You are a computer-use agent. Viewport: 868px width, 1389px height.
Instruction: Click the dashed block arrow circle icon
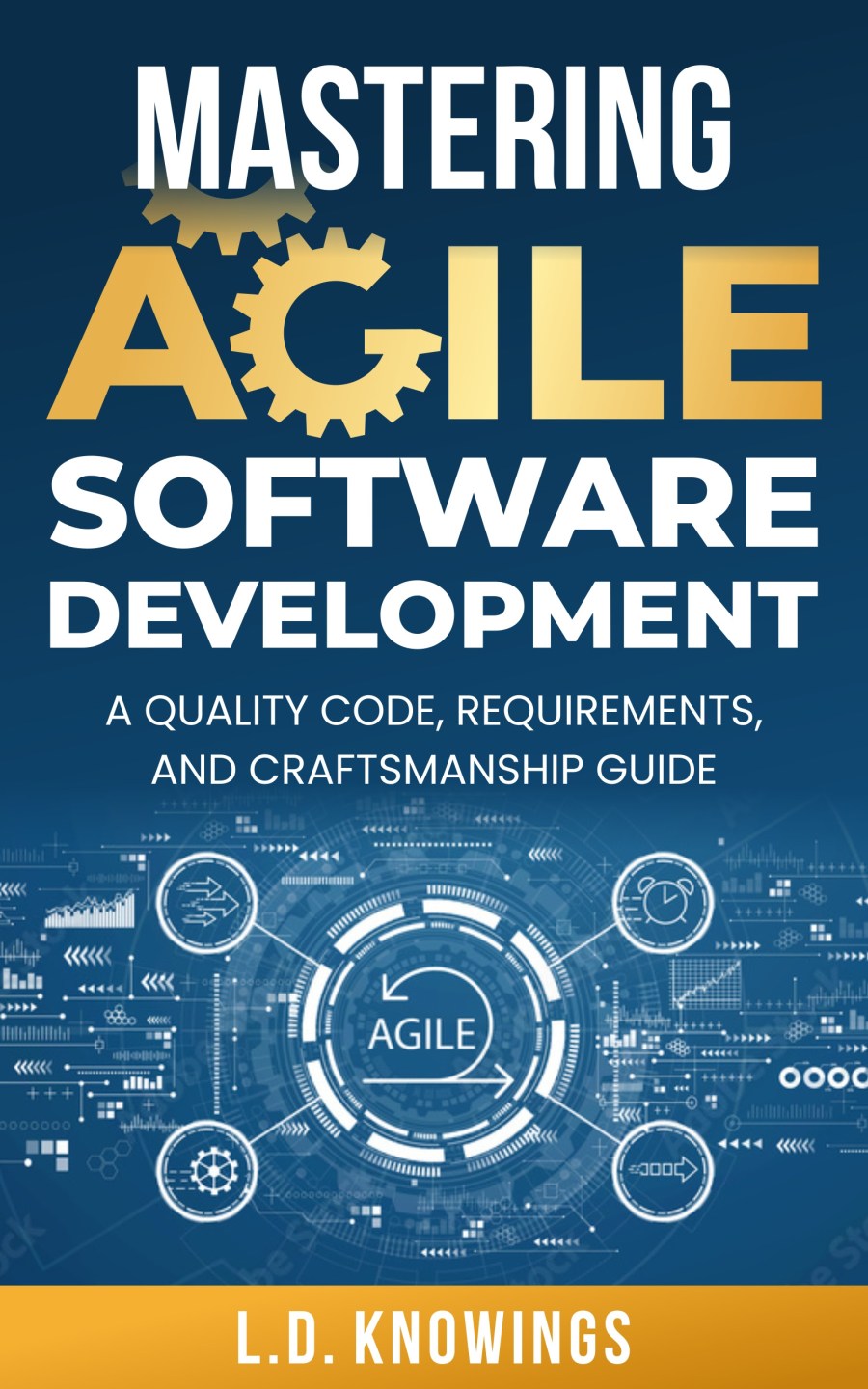tap(664, 1170)
